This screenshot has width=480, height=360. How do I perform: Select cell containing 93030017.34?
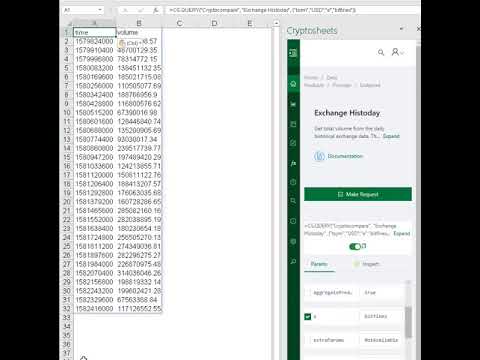coord(139,139)
